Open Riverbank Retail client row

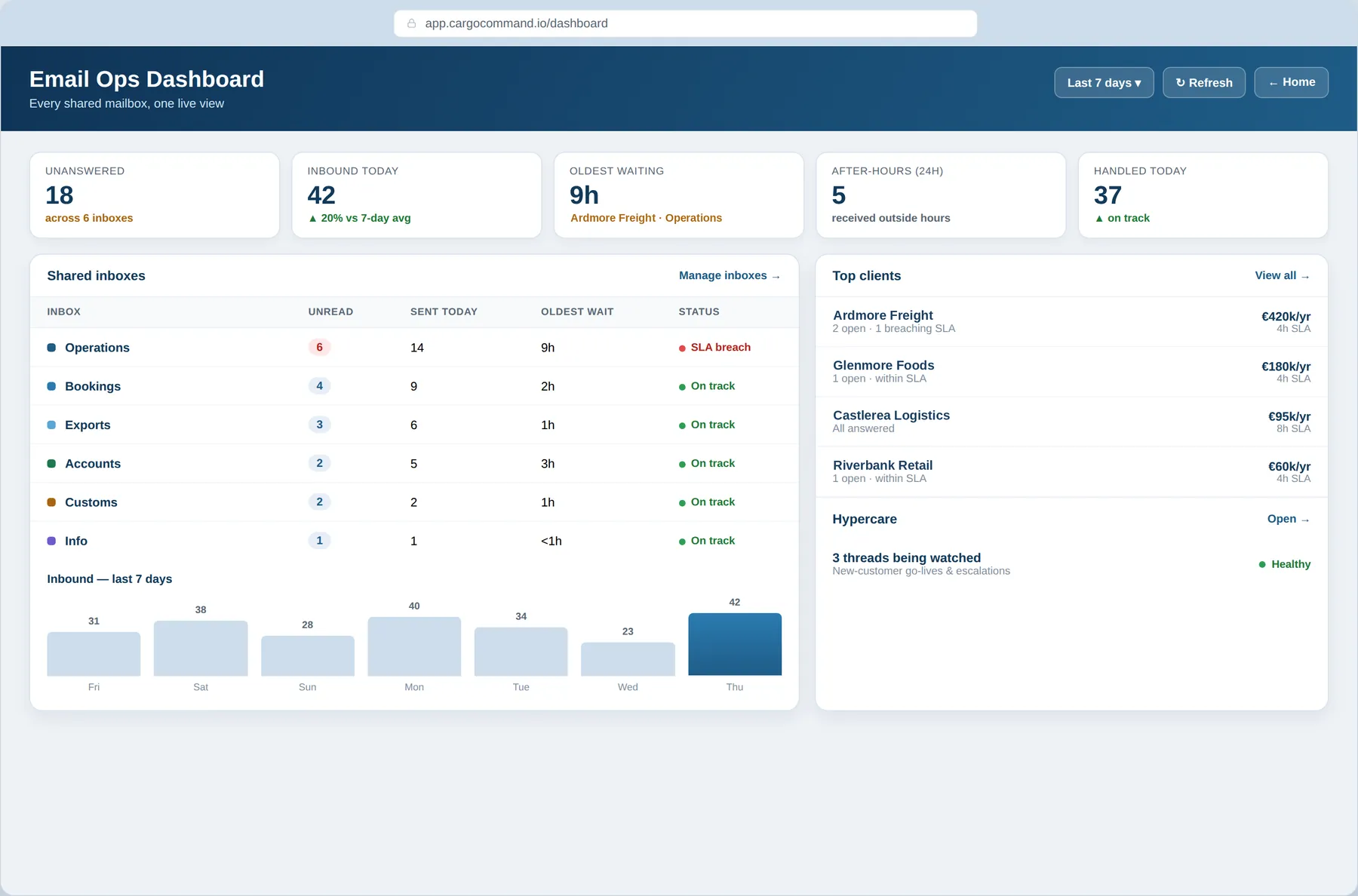pyautogui.click(x=1071, y=472)
